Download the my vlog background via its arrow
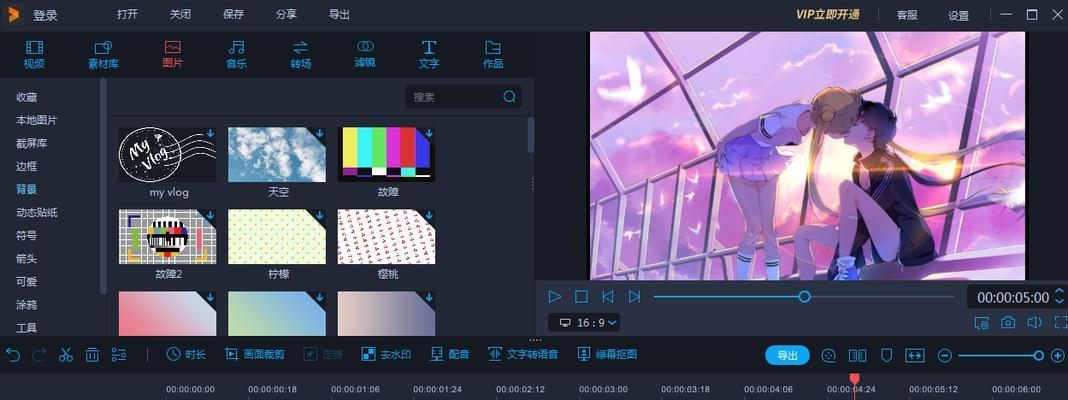 pyautogui.click(x=210, y=134)
